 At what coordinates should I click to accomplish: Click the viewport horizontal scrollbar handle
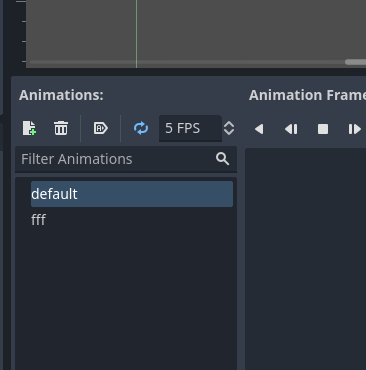355,62
